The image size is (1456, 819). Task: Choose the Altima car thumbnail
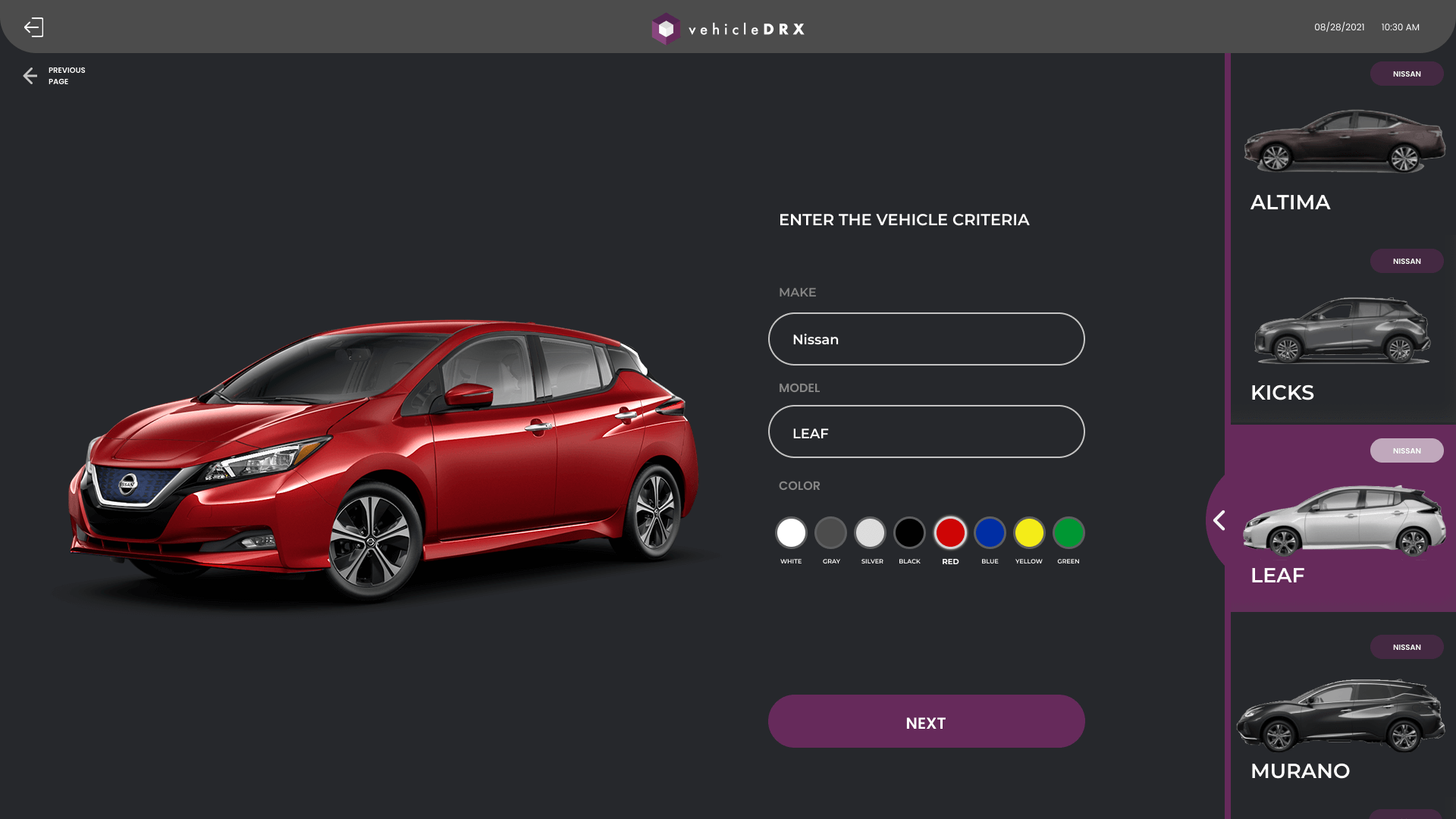1345,141
